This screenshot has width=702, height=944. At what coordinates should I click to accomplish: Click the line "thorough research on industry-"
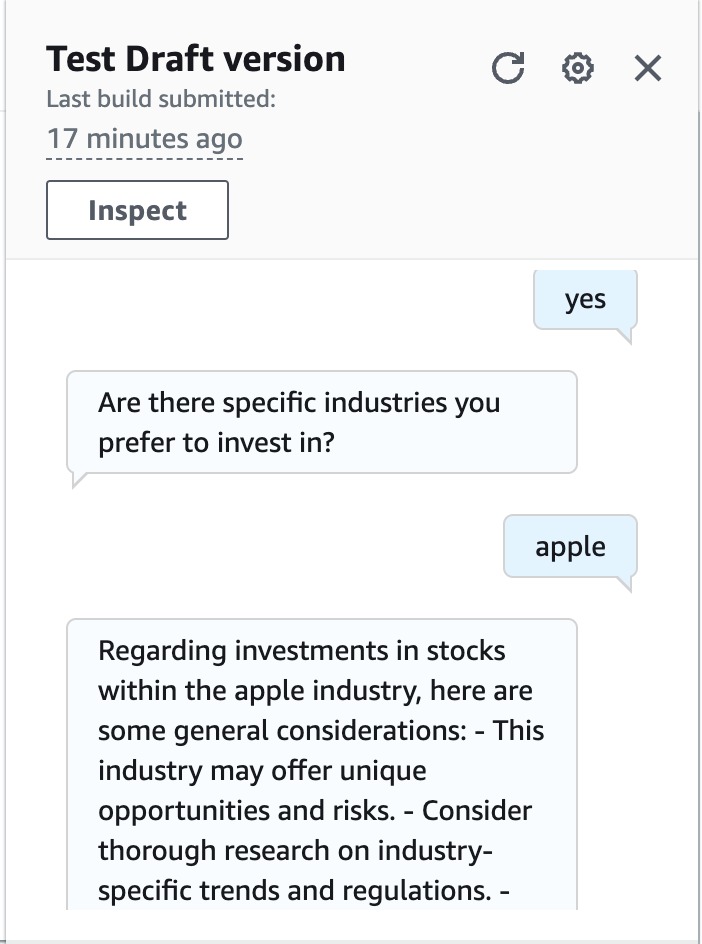[298, 850]
